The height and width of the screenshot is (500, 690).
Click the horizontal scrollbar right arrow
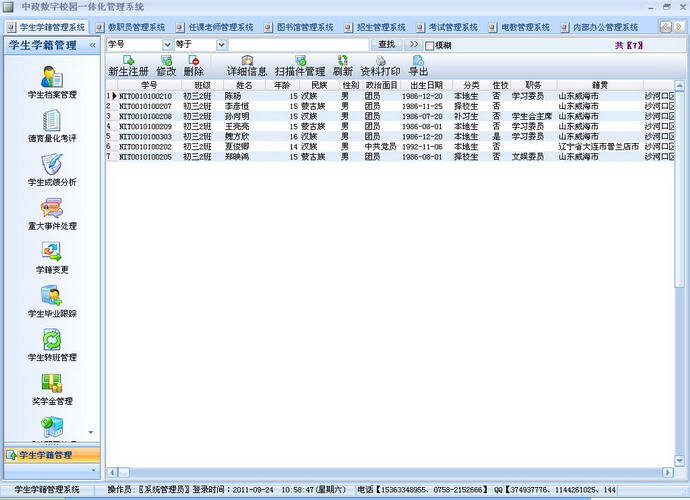(668, 473)
